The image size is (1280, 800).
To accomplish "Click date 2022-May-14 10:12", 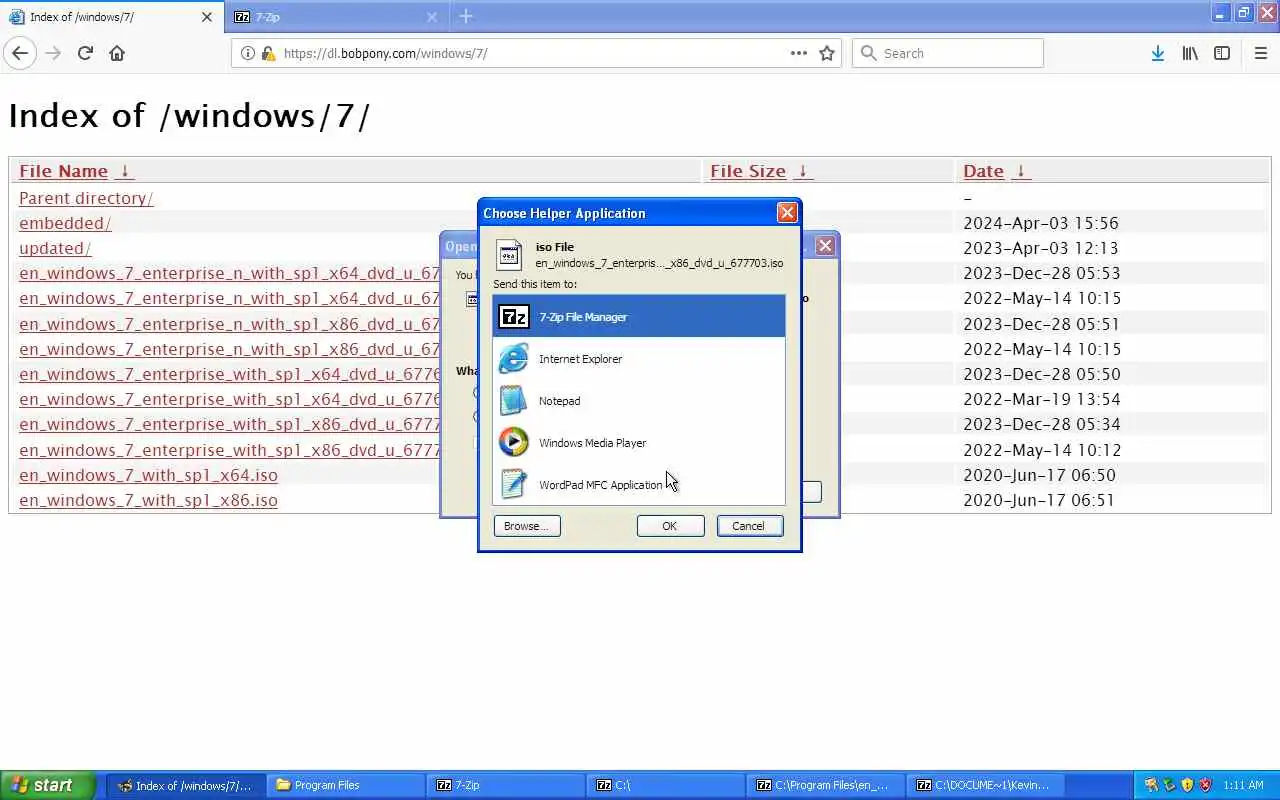I will pyautogui.click(x=1042, y=450).
